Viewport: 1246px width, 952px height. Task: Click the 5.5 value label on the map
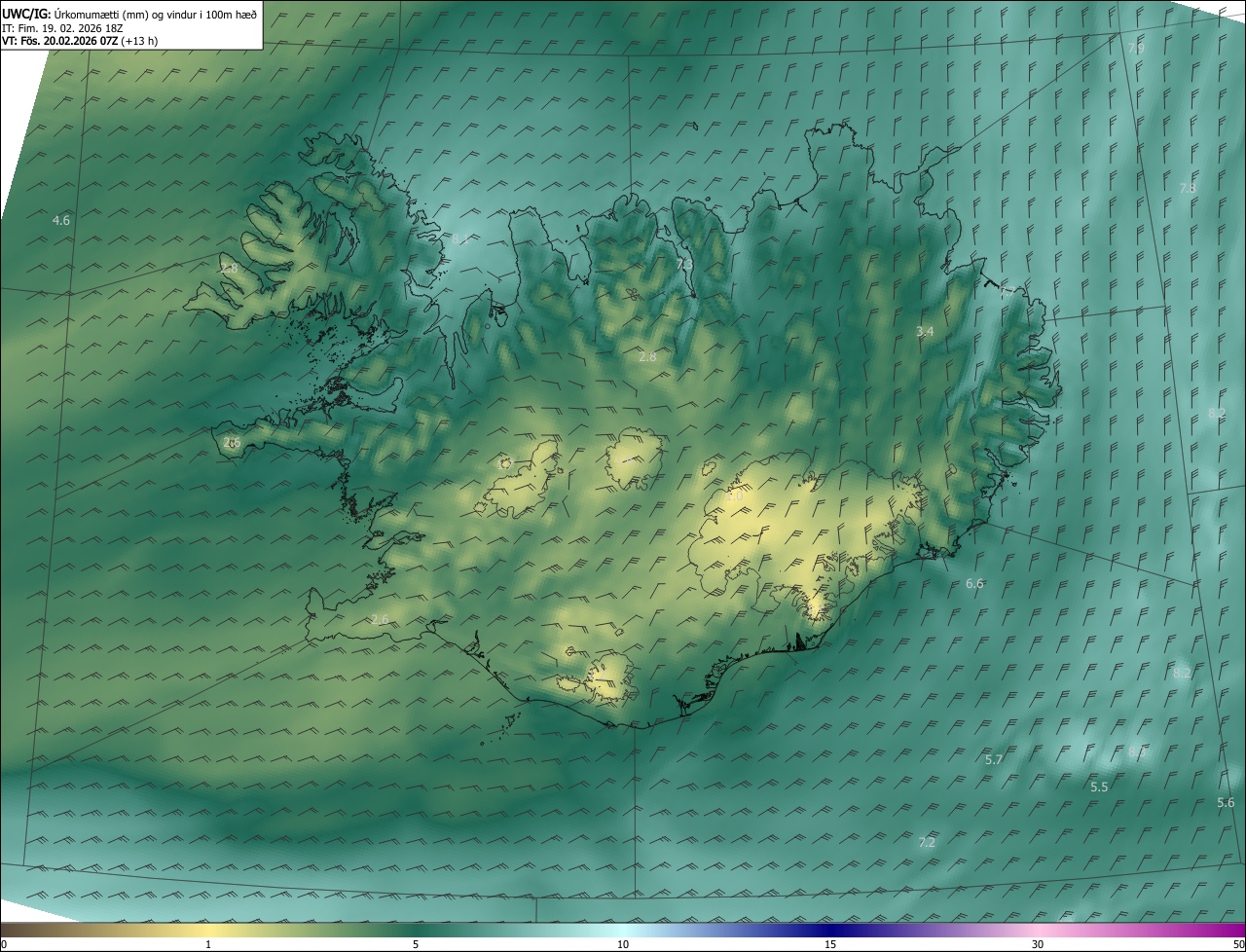click(x=1099, y=787)
